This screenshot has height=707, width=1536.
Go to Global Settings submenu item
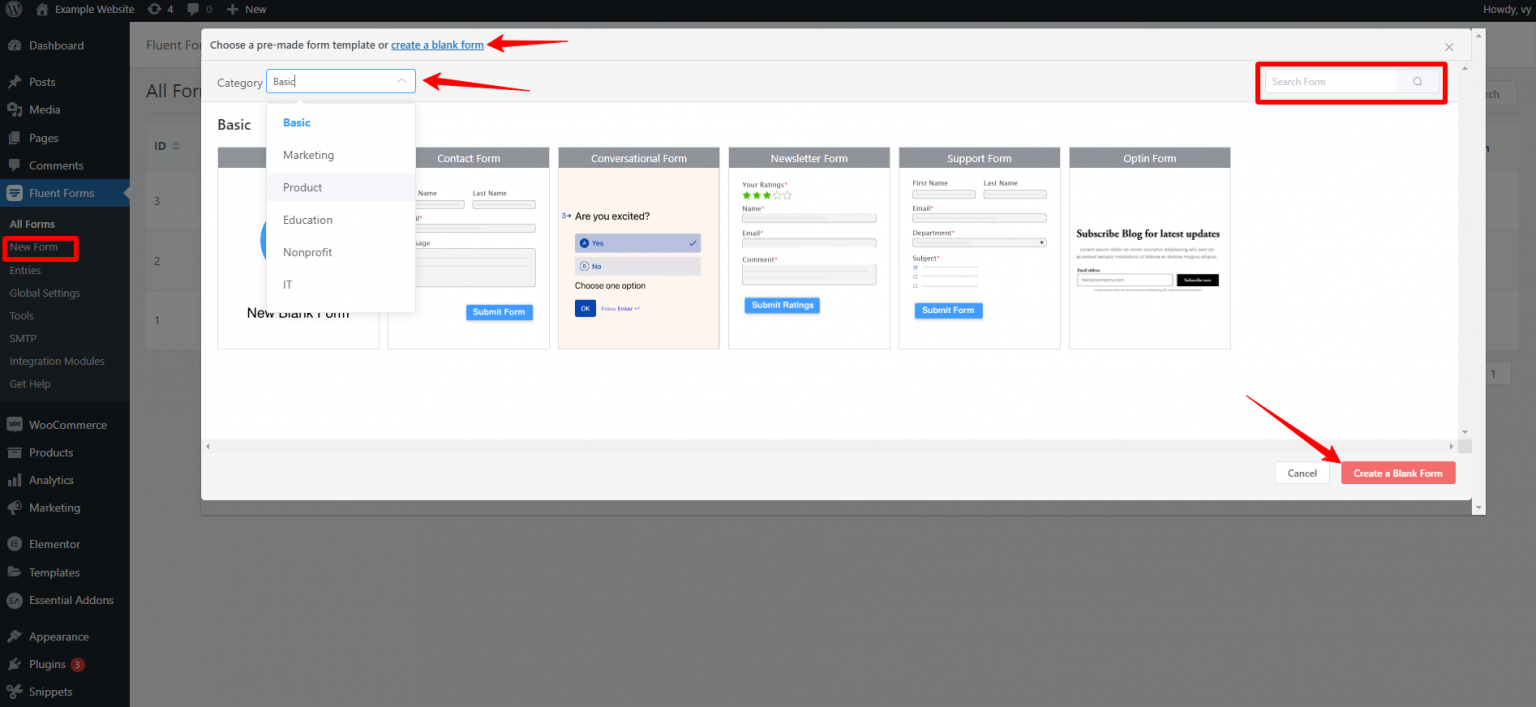pos(45,293)
